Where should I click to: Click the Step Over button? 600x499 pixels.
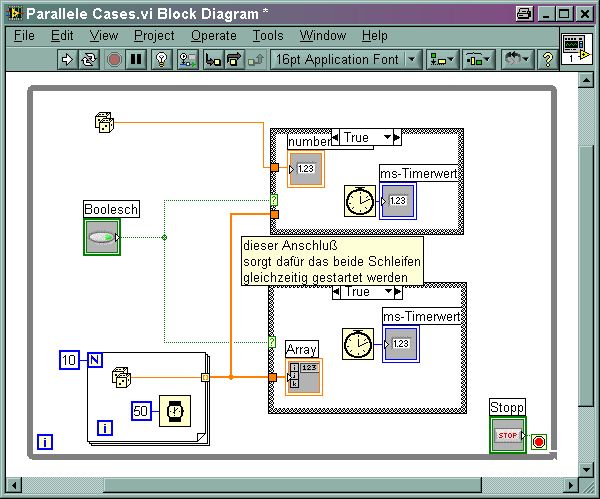(x=234, y=60)
